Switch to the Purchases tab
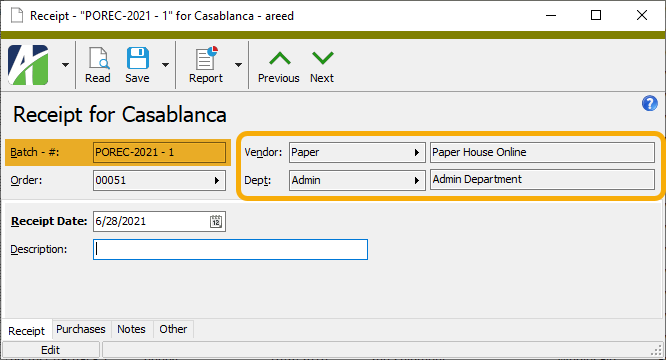This screenshot has height=360, width=666. click(81, 329)
